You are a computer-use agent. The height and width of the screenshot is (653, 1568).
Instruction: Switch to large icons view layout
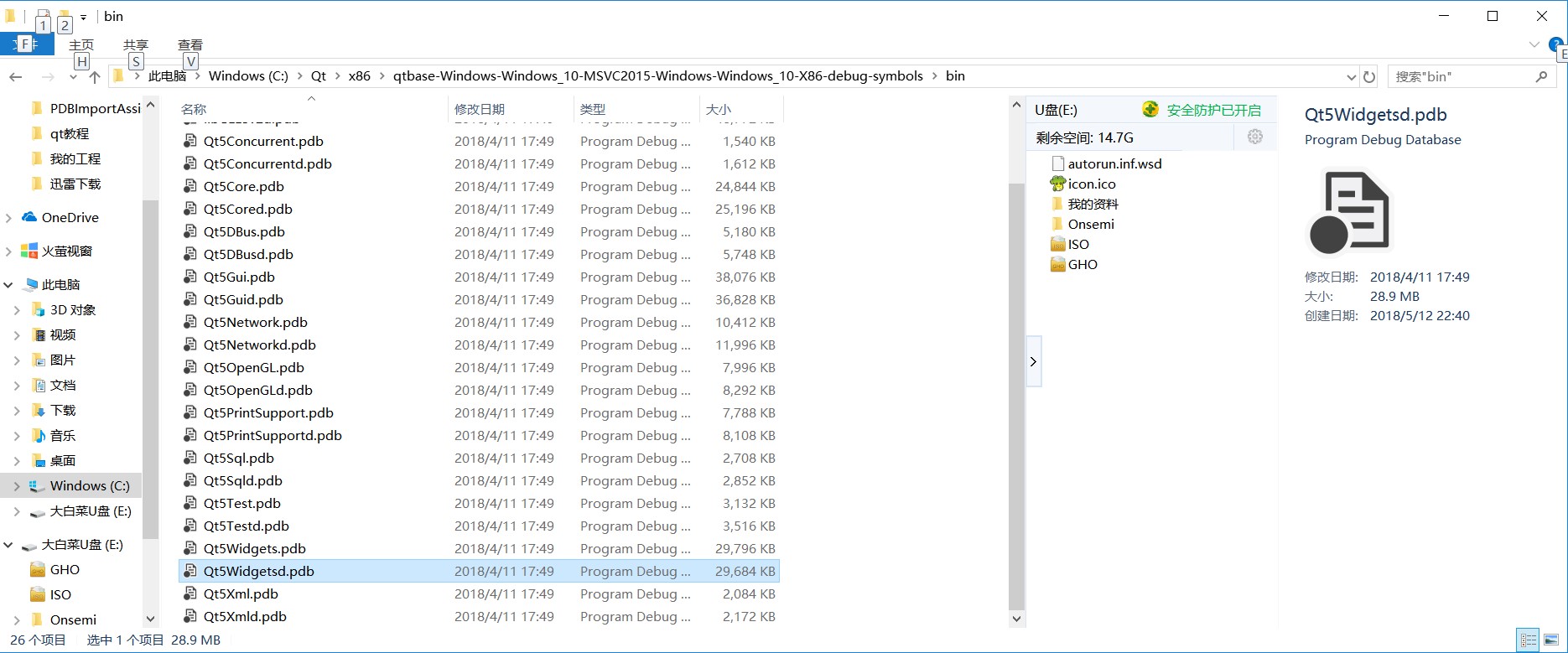coord(1550,640)
